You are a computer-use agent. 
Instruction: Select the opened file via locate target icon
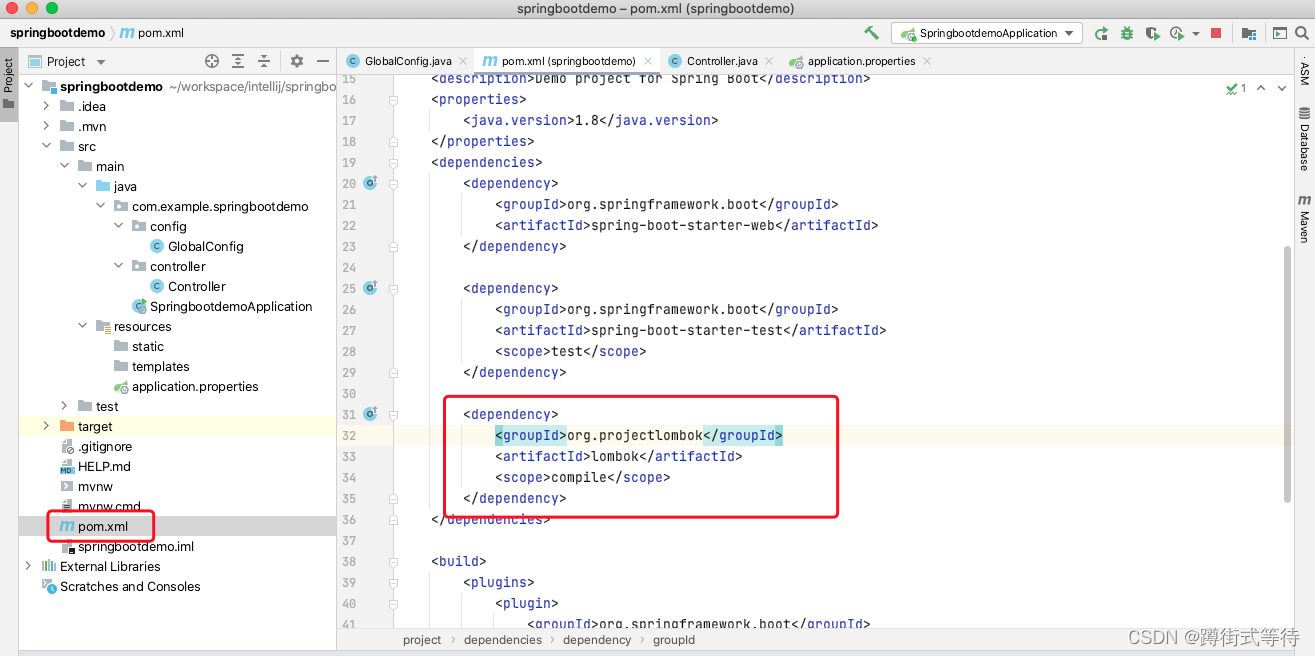(x=211, y=61)
